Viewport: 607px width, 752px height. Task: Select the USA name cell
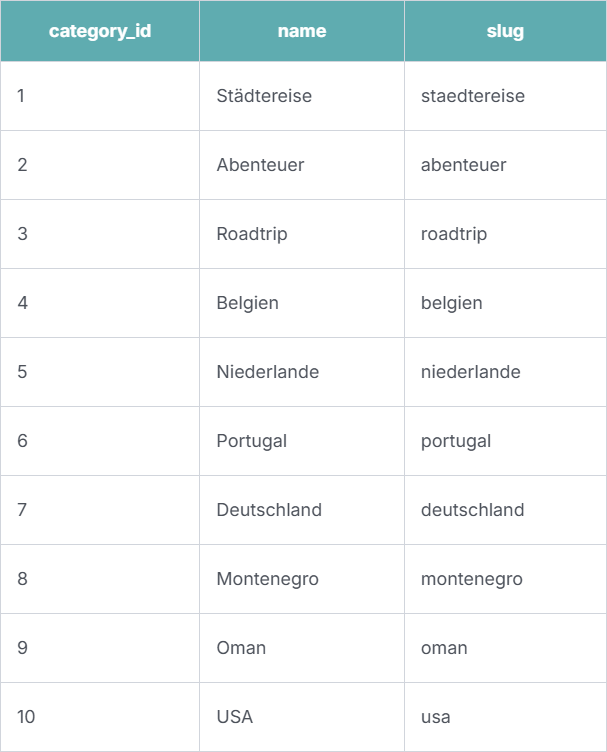[x=234, y=717]
